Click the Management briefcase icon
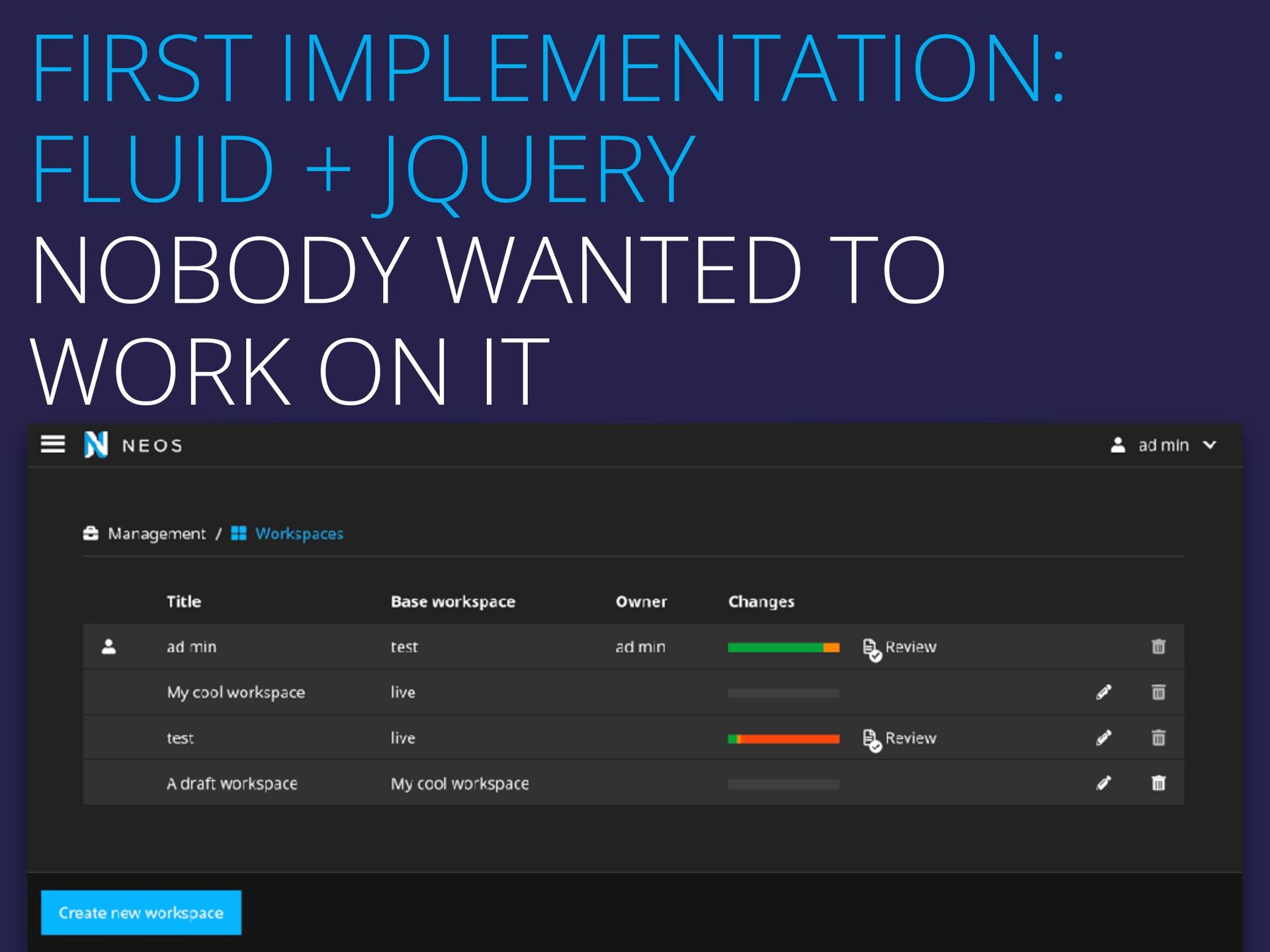Image resolution: width=1270 pixels, height=952 pixels. tap(91, 533)
